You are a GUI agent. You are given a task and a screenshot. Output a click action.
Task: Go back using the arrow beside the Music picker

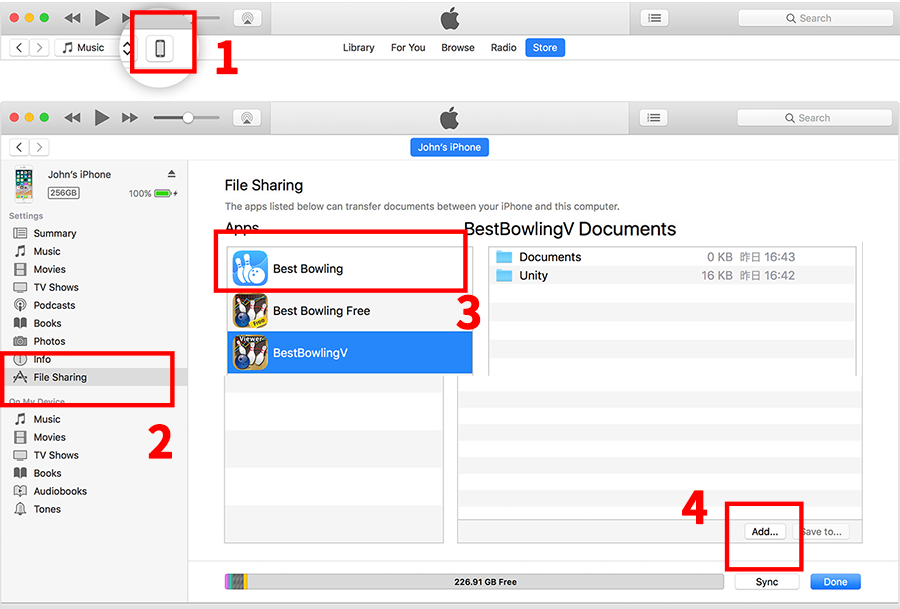[x=19, y=48]
